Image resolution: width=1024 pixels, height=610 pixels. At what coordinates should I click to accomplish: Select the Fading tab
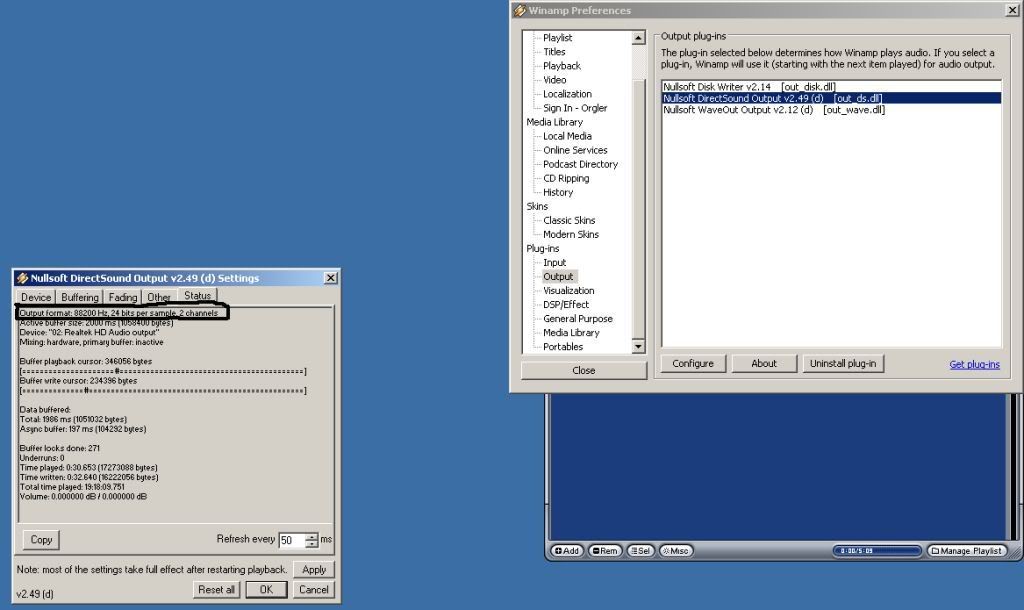[x=123, y=297]
